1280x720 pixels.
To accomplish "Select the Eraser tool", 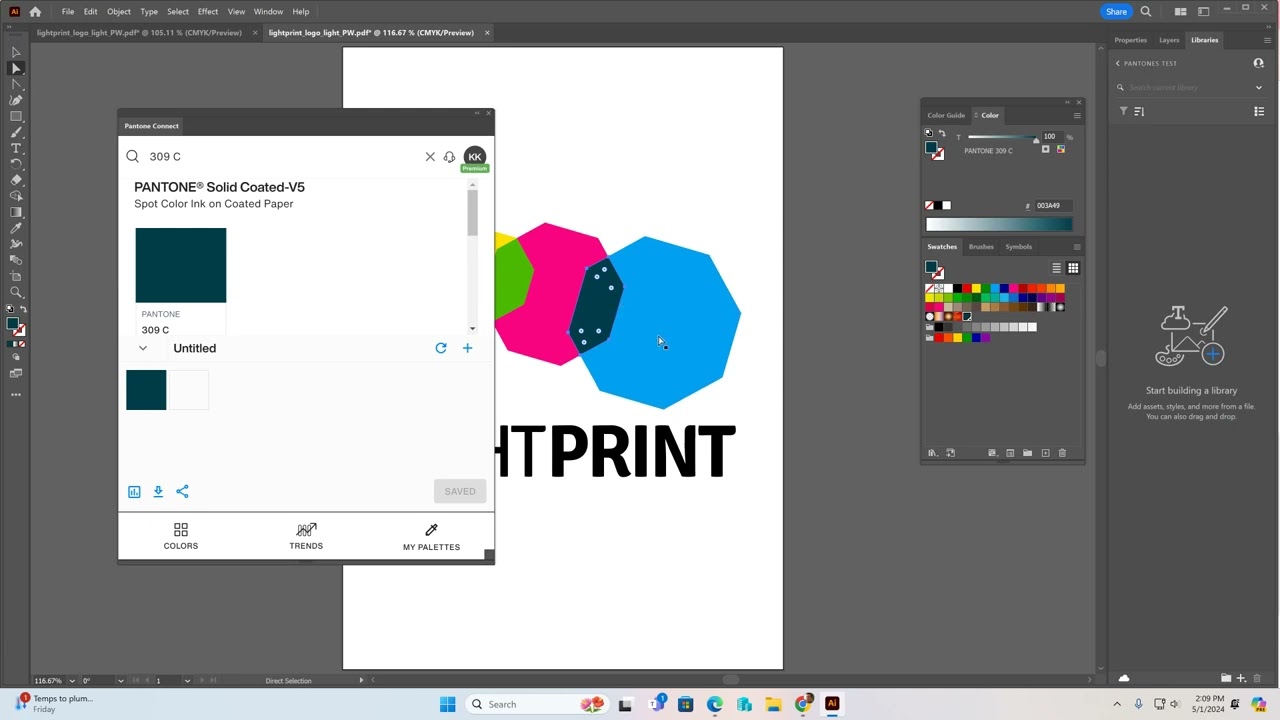I will (16, 180).
